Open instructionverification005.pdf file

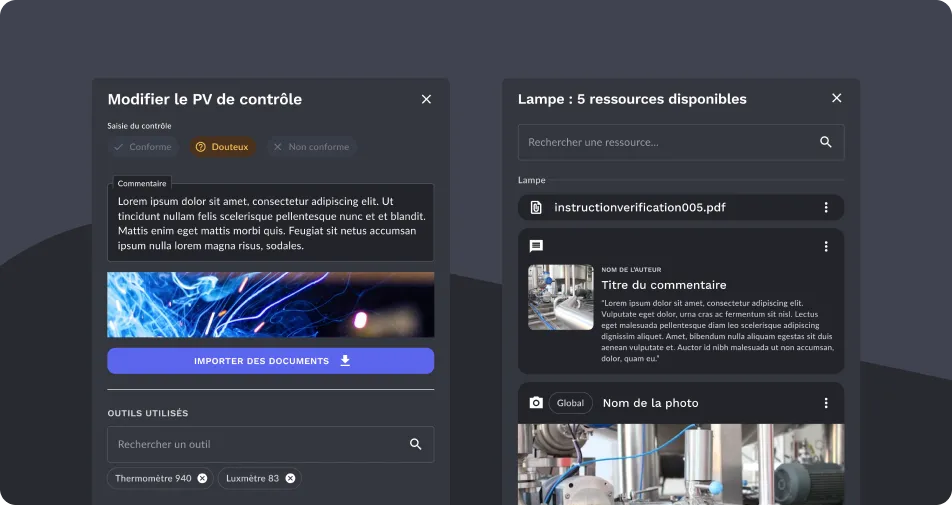tap(681, 208)
